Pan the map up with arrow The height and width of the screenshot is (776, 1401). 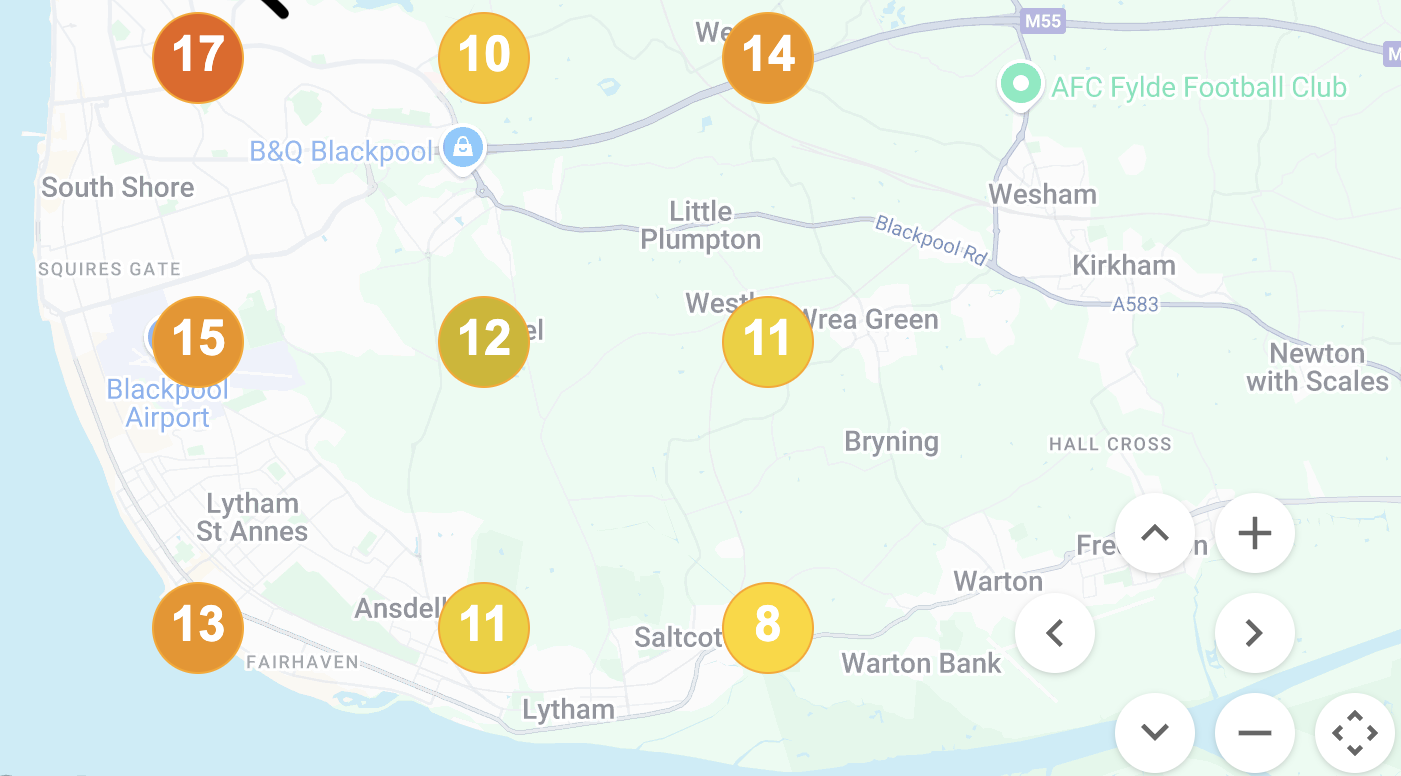click(x=1154, y=534)
